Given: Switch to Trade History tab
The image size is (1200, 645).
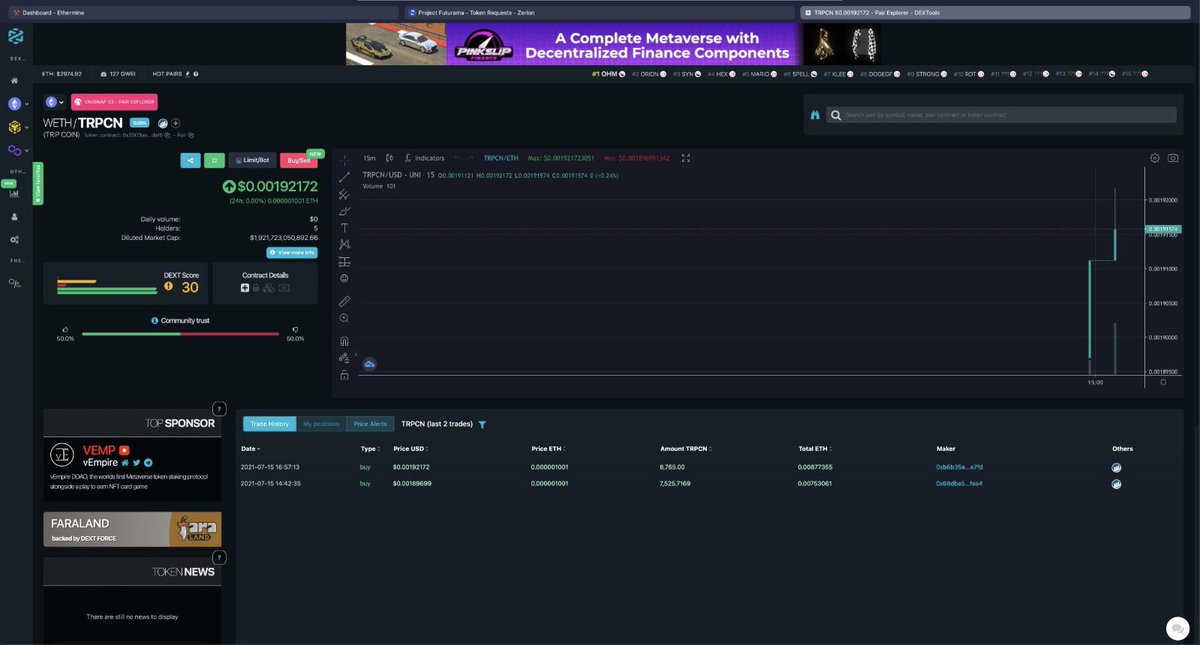Looking at the screenshot, I should [x=269, y=424].
